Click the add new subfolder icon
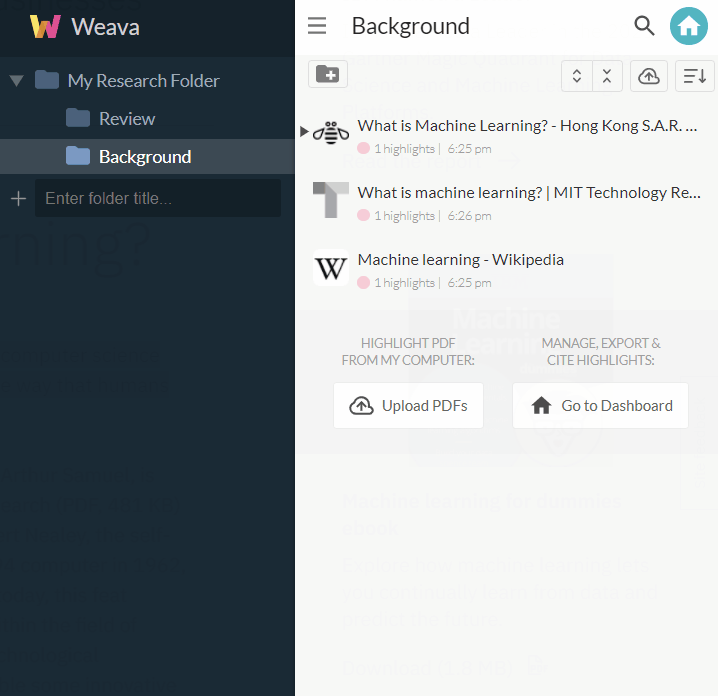 click(328, 74)
